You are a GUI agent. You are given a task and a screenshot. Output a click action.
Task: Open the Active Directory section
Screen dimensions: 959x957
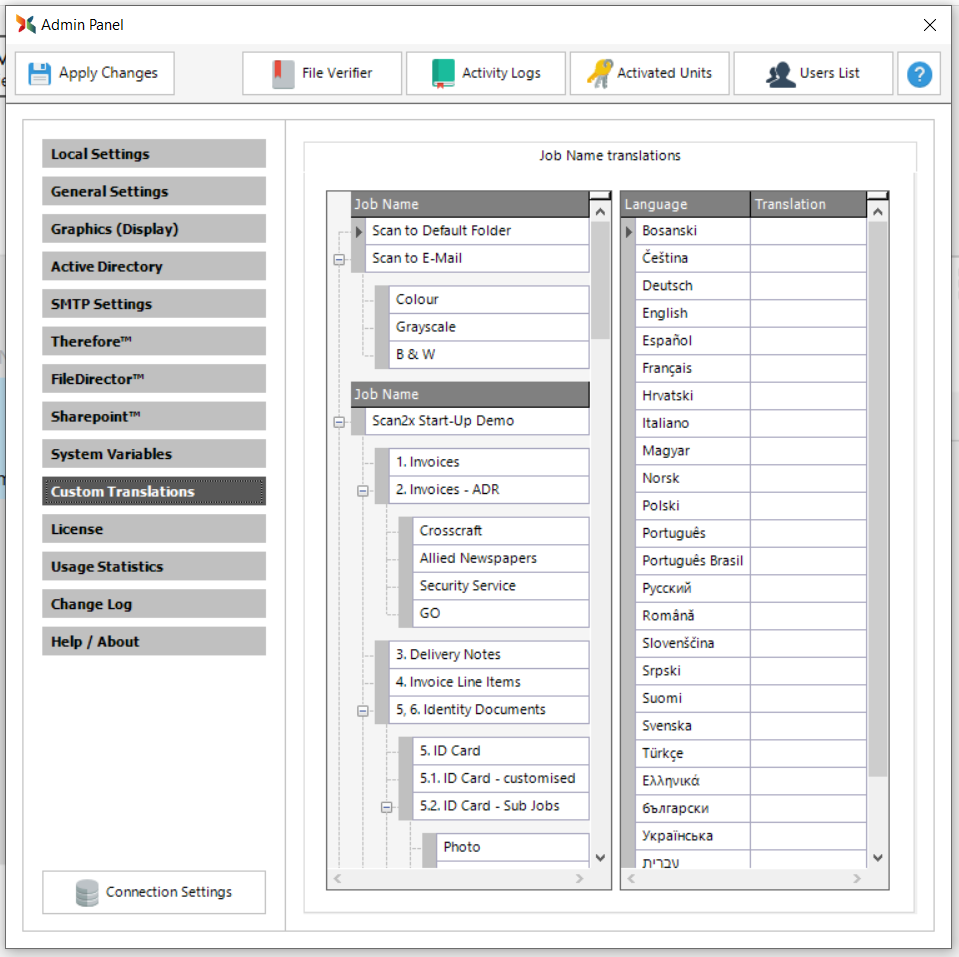pos(154,267)
